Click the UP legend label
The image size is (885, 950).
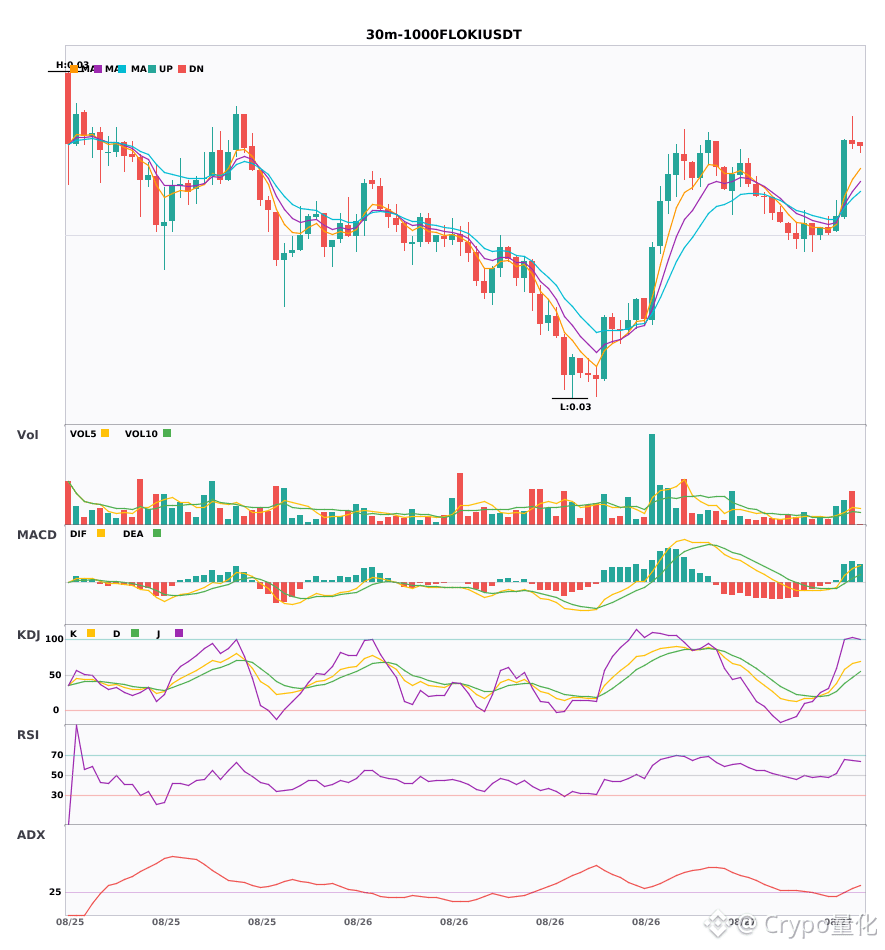click(x=166, y=69)
